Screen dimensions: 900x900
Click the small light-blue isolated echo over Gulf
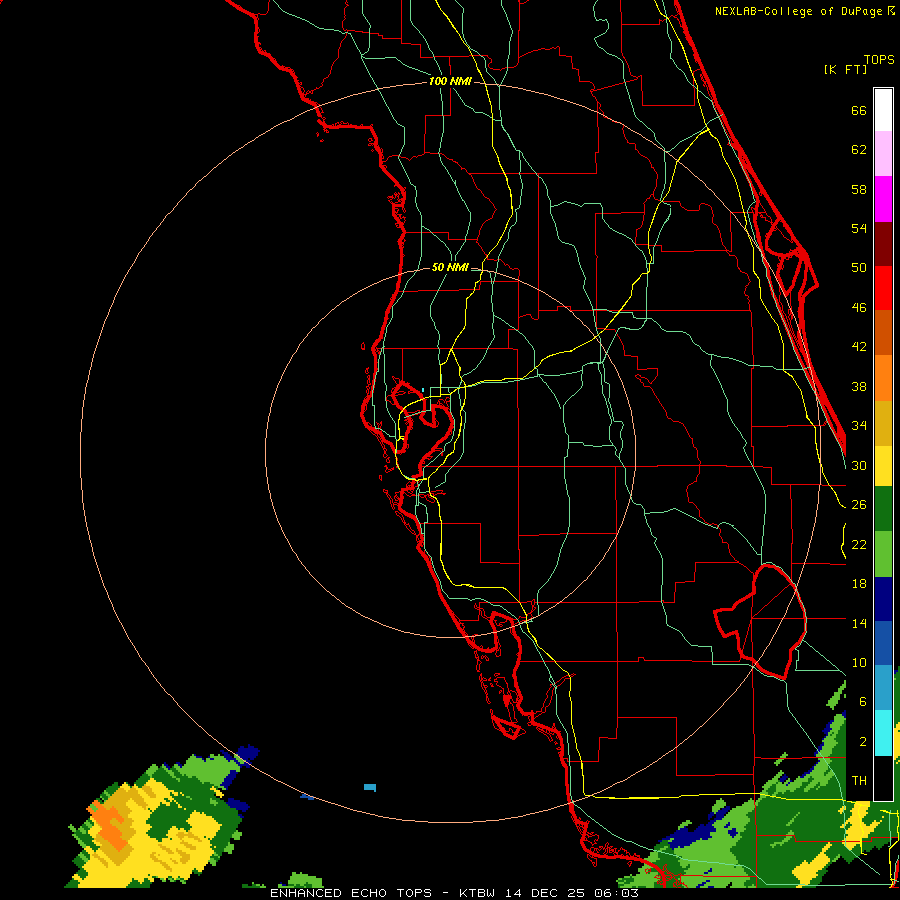coord(370,787)
